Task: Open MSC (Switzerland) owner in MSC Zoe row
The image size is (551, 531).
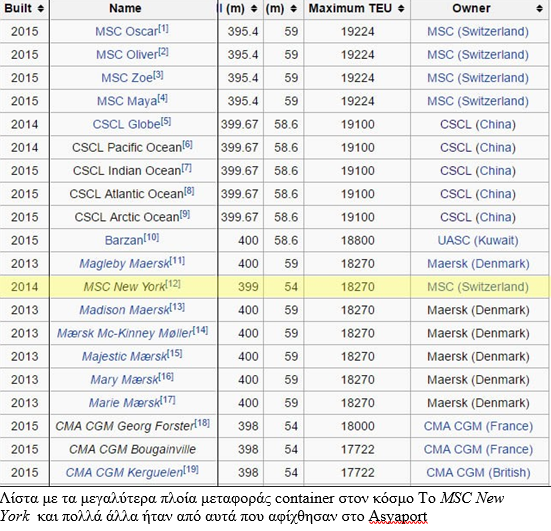Action: click(478, 78)
